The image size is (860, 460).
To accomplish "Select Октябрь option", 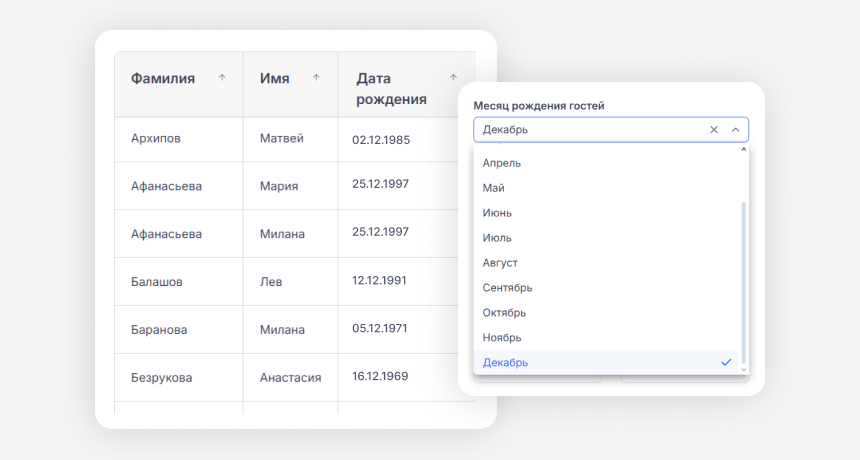I will pos(505,312).
